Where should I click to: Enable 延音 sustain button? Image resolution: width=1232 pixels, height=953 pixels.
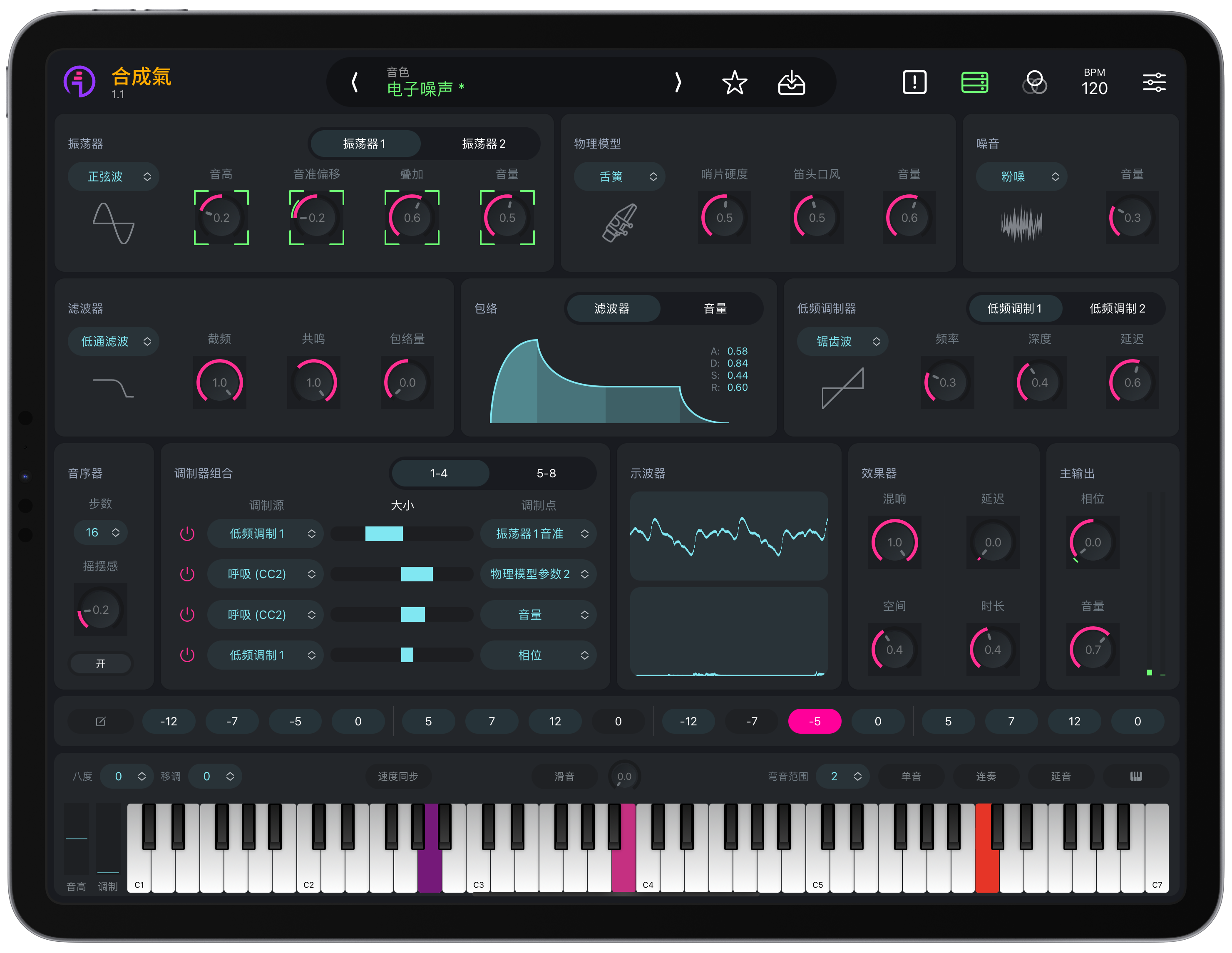(x=1061, y=777)
